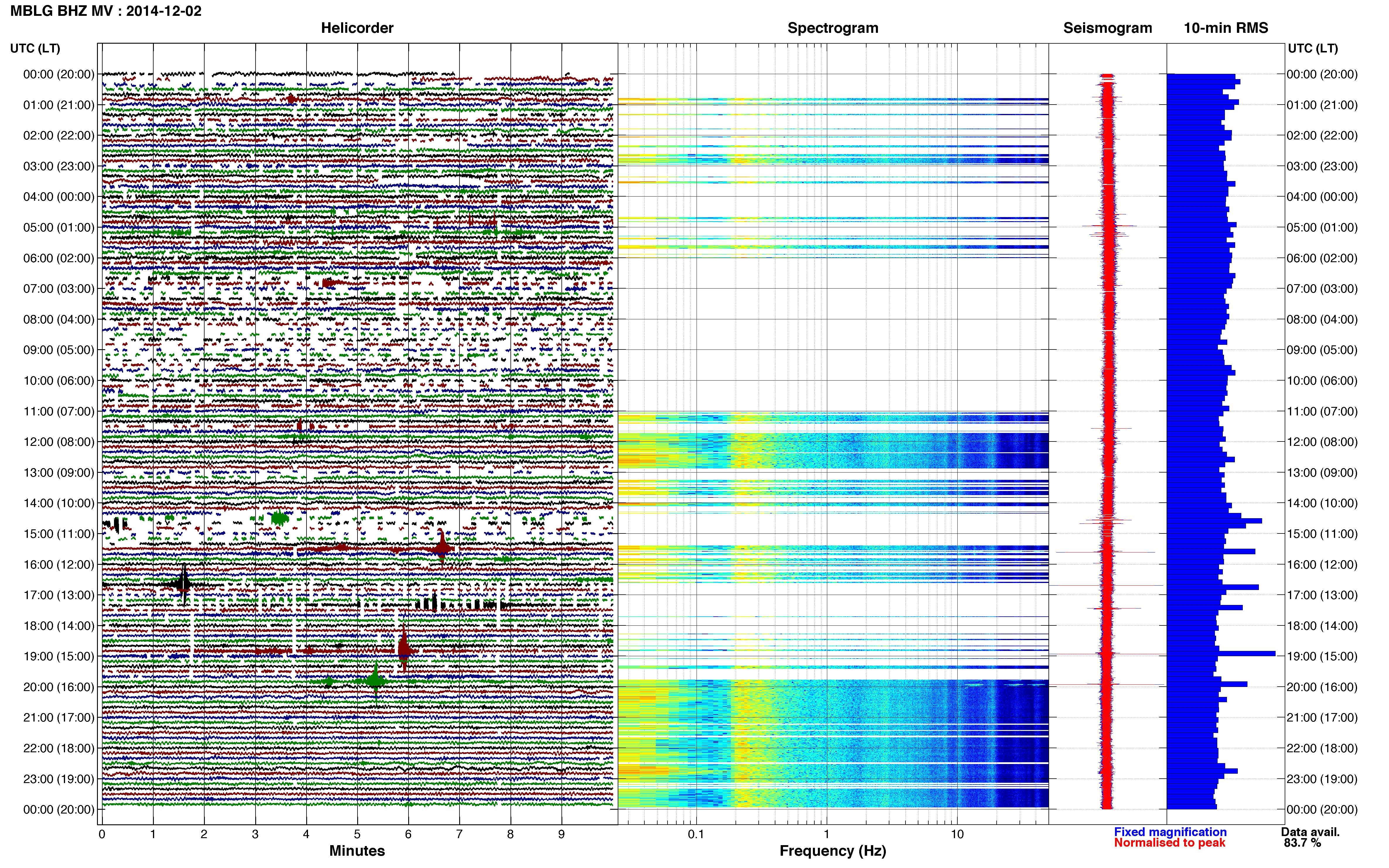Click "17:00 (13:00)" label right of the RMS panel
The image size is (1389, 868).
pos(1322,595)
